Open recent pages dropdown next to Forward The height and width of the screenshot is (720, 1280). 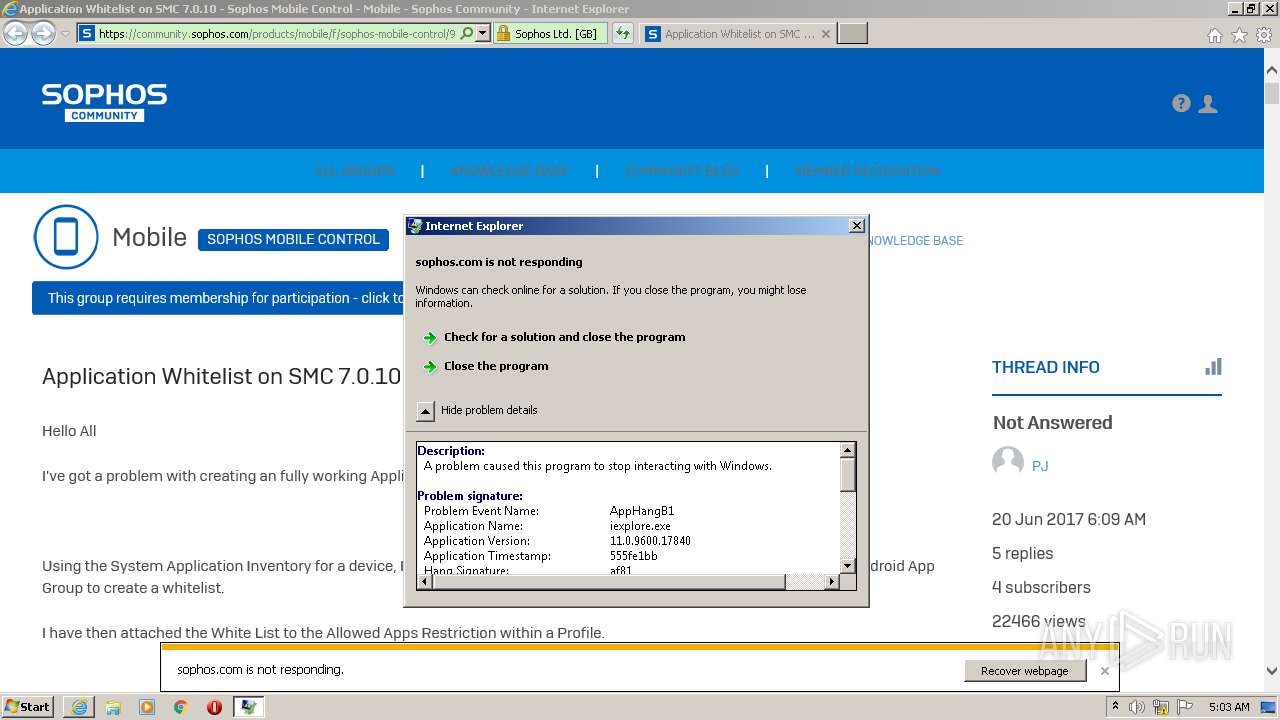(x=65, y=34)
